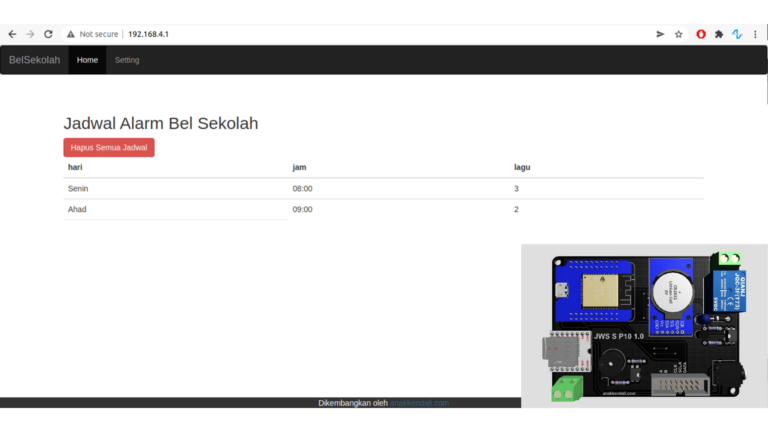Screen dimensions: 768x432
Task: Select the Ahad schedule row
Action: pos(383,209)
